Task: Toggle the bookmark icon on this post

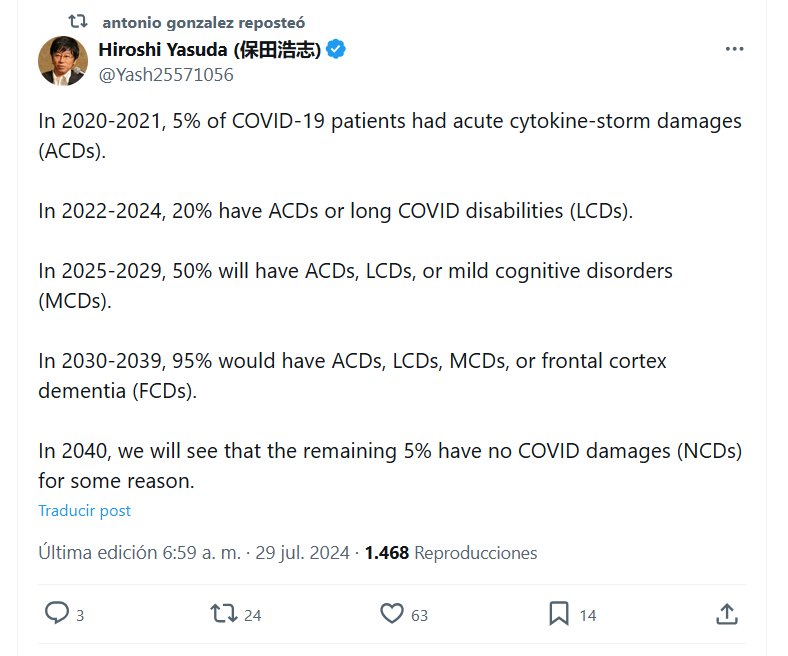Action: (x=560, y=613)
